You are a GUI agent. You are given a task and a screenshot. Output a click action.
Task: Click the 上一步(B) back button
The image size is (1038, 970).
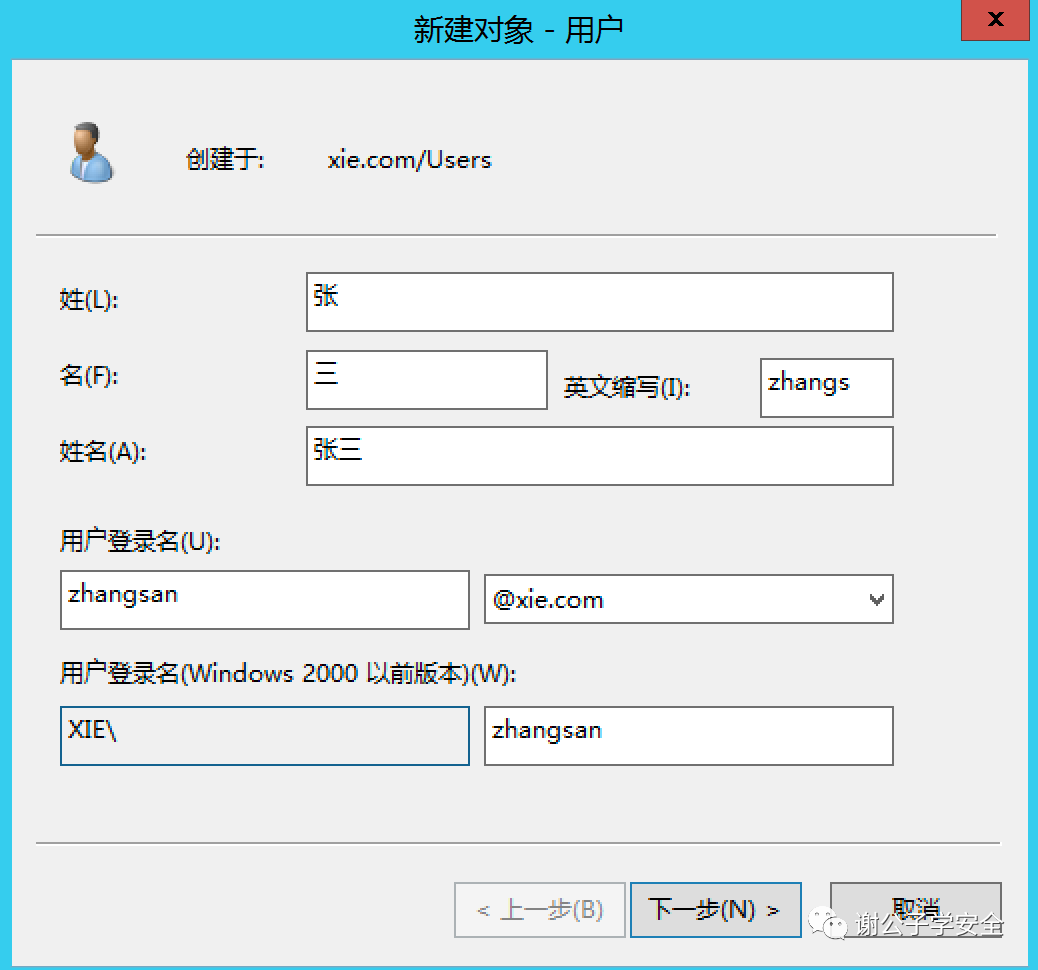point(540,910)
